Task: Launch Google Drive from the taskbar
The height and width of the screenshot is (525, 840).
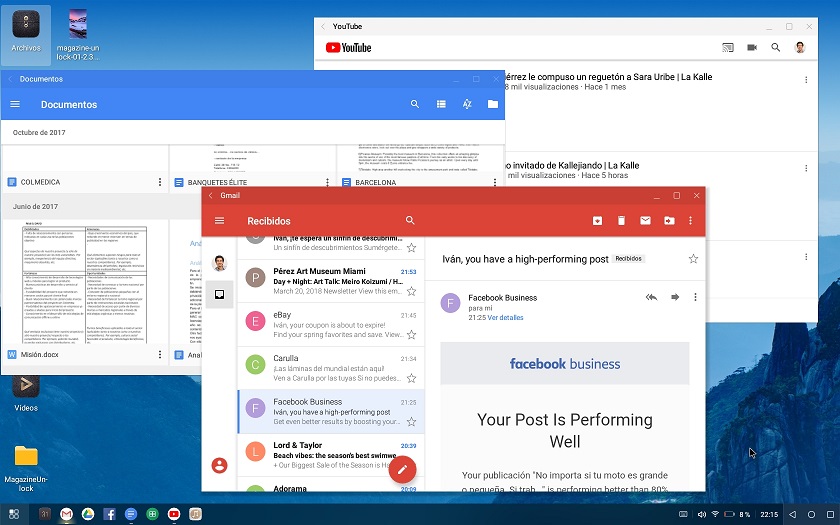Action: tap(88, 514)
